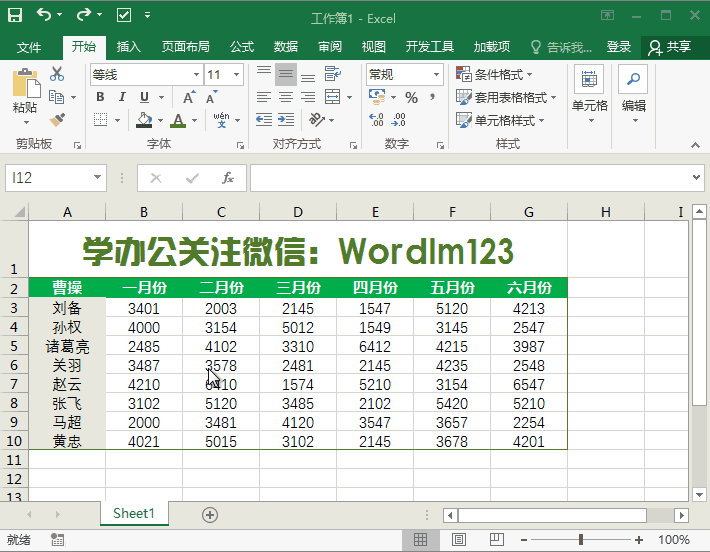
Task: Expand the number format dropdown showing 常规
Action: click(x=437, y=75)
